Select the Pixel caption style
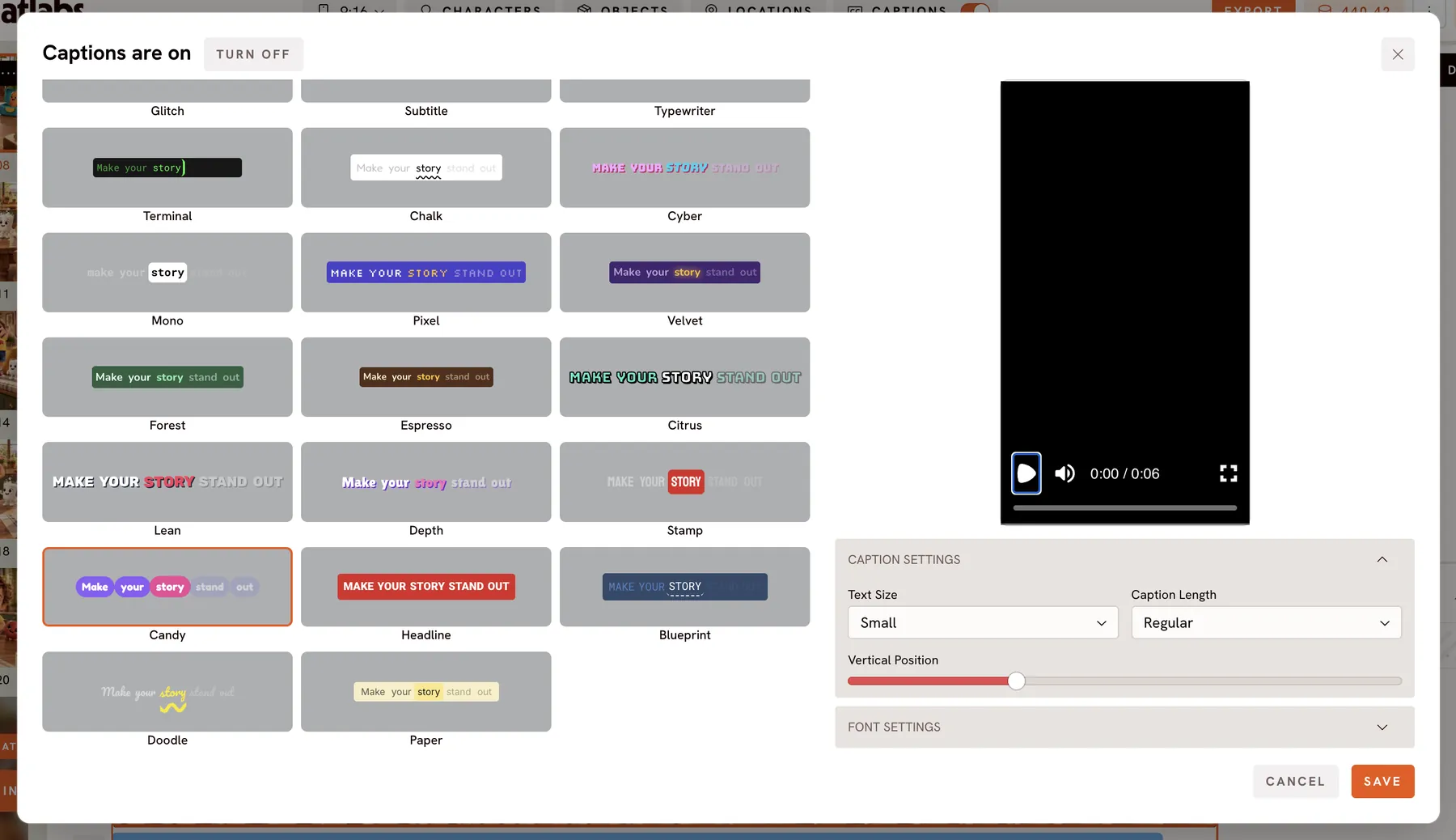The width and height of the screenshot is (1456, 840). pyautogui.click(x=426, y=273)
